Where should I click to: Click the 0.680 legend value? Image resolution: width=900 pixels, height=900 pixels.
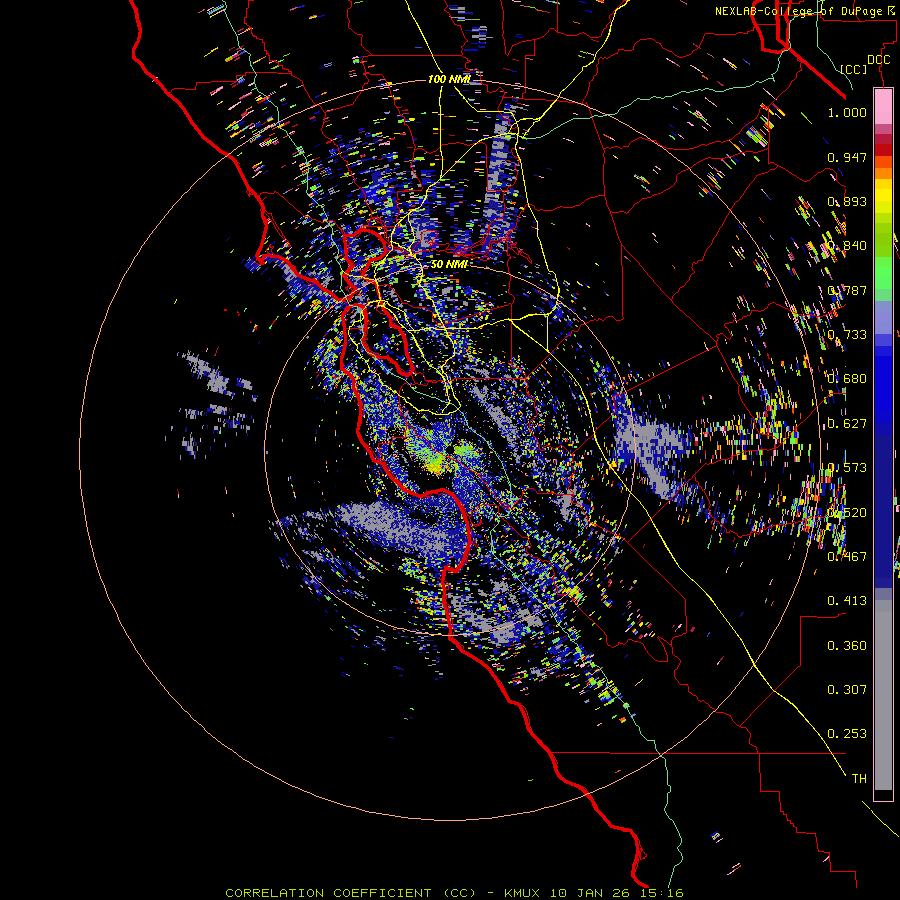point(847,379)
